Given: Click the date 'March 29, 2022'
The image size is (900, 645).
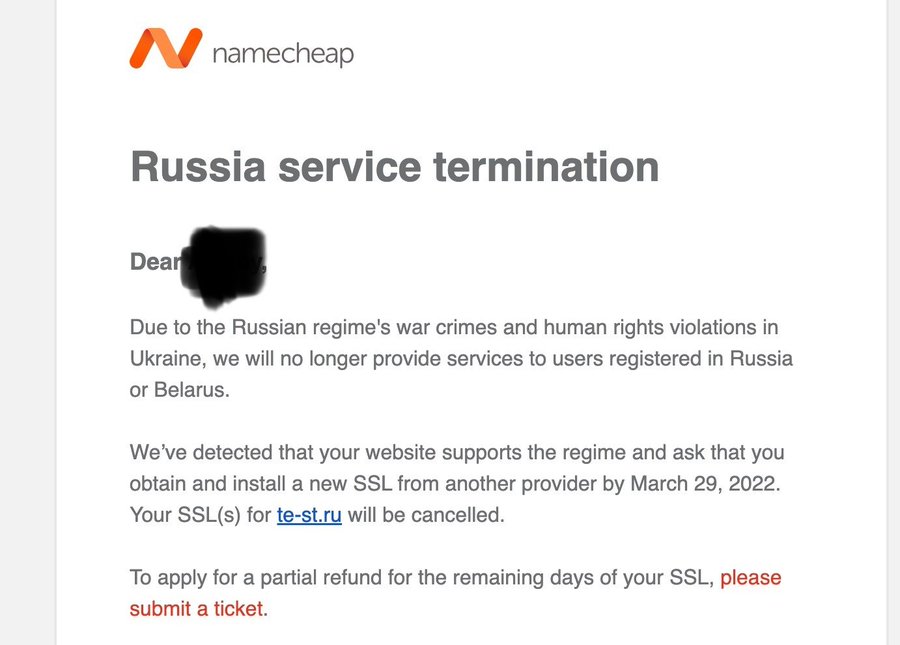Looking at the screenshot, I should (x=703, y=484).
